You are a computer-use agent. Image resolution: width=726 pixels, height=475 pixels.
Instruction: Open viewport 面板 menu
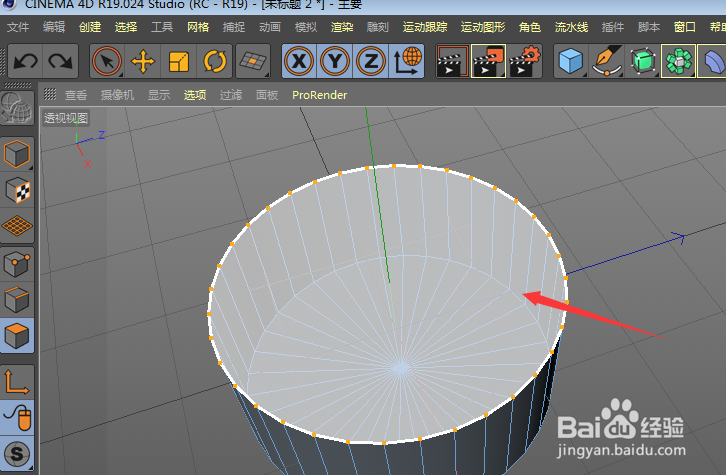267,95
